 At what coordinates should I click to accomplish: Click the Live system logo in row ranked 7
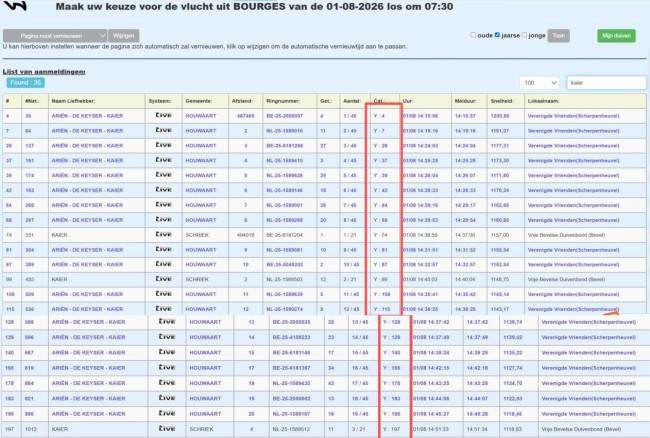pos(163,130)
